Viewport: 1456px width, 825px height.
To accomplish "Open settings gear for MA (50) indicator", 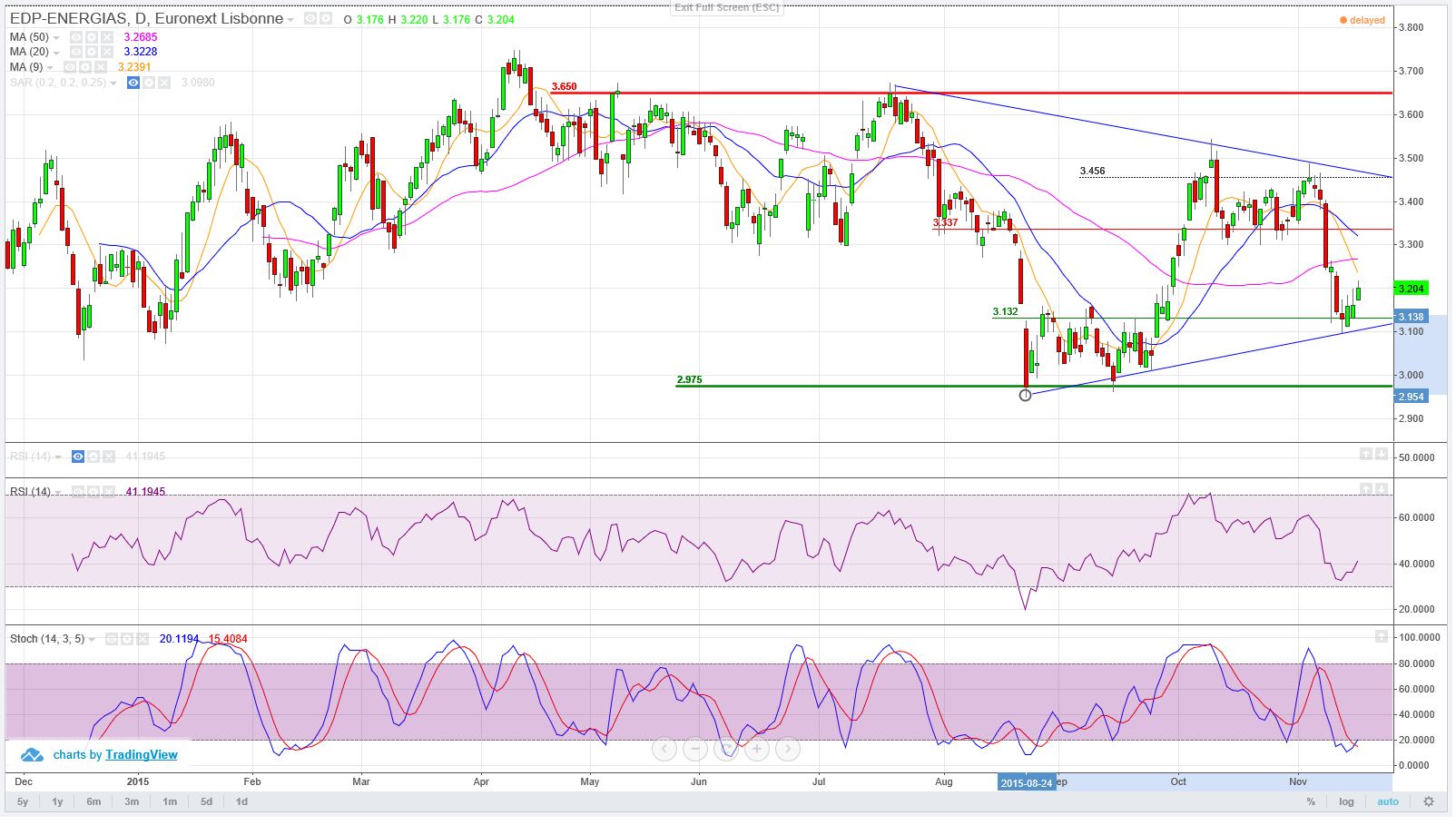I will pos(92,37).
